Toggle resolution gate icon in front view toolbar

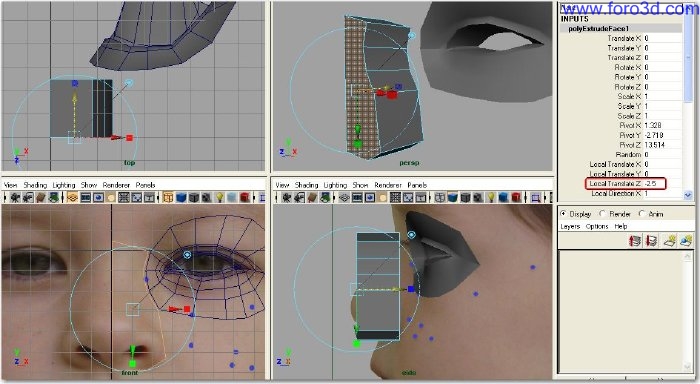98,197
